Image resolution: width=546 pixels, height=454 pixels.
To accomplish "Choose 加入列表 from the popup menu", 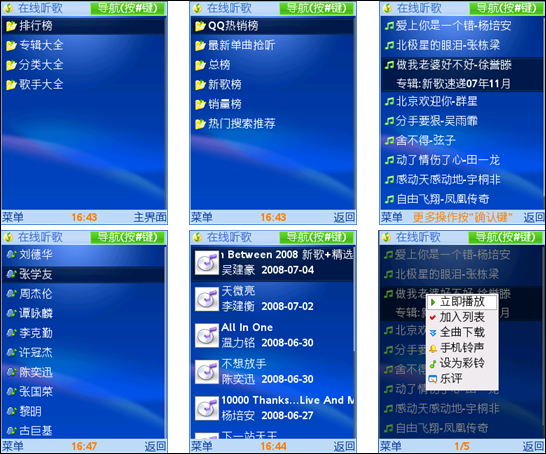I will (x=462, y=317).
